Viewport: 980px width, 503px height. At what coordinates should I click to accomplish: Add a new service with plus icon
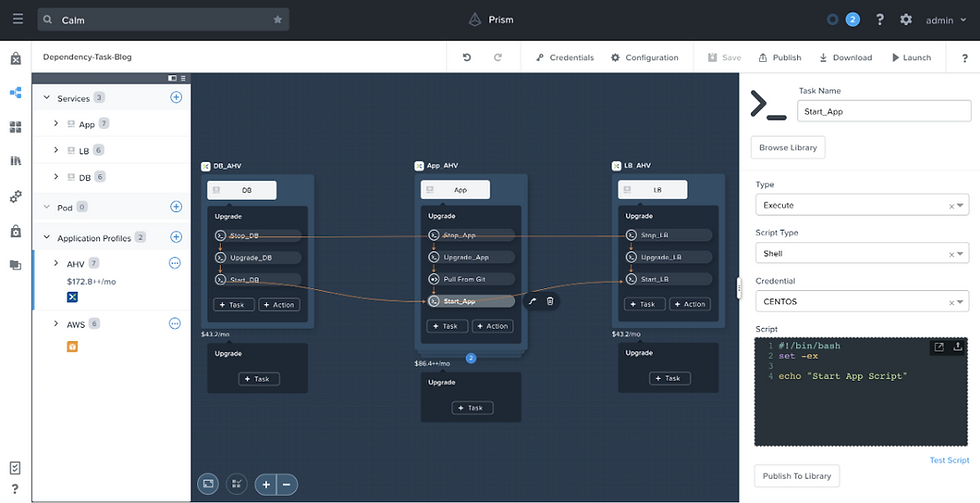(176, 97)
